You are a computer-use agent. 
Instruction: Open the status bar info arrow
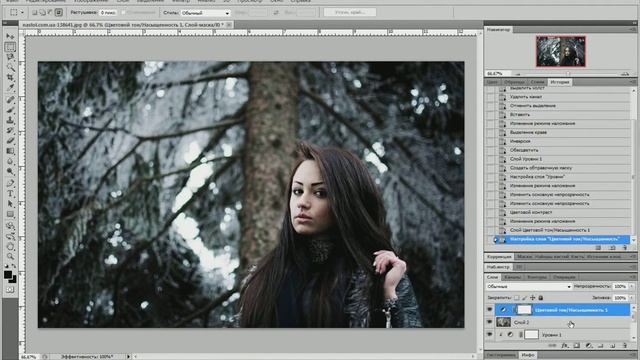(128, 357)
